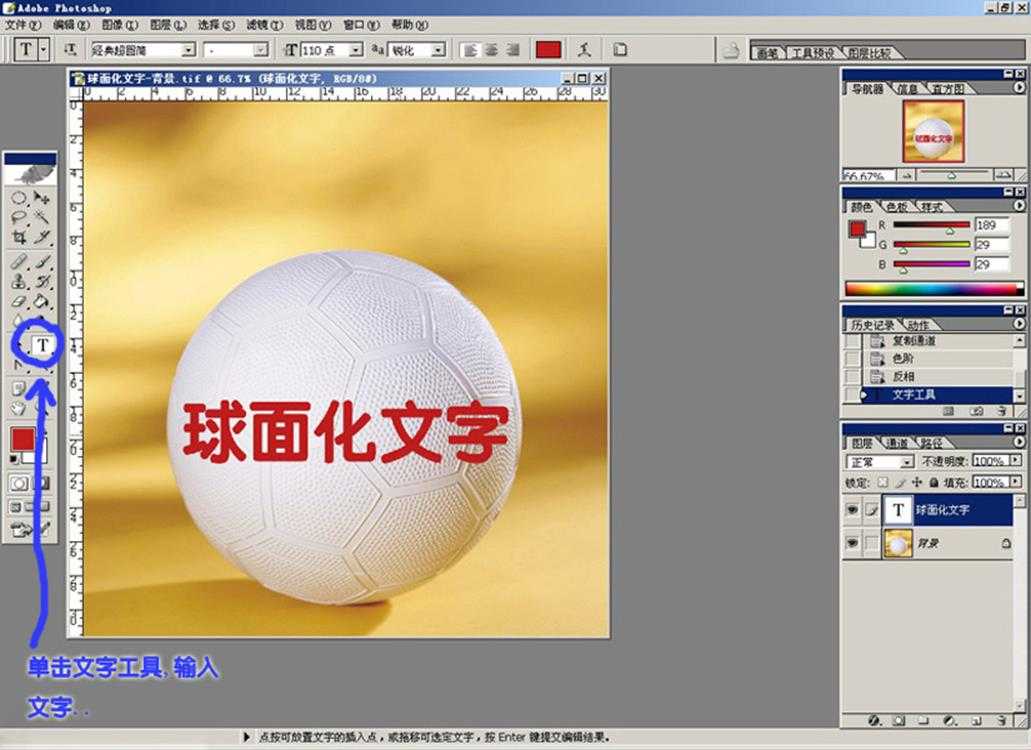Select the Brush tool
This screenshot has height=750, width=1031.
click(x=41, y=262)
